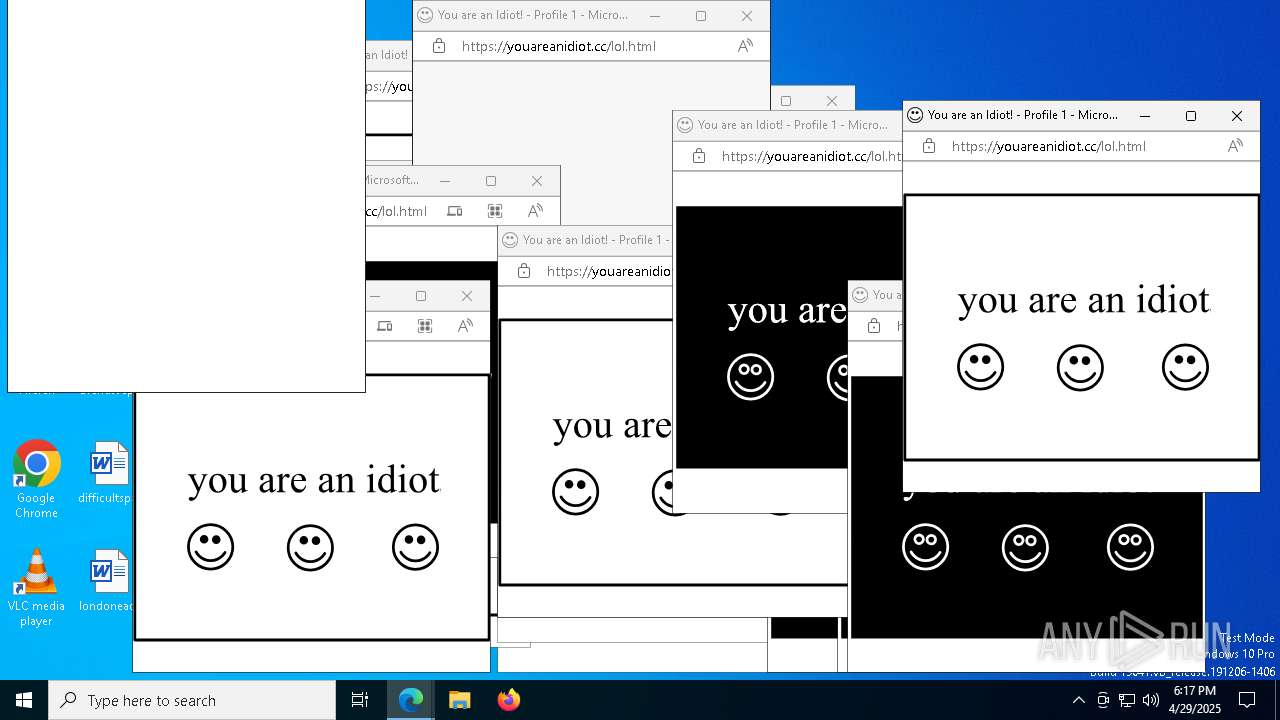This screenshot has width=1280, height=720.
Task: Maximize the lower-left Edge window
Action: (x=421, y=296)
